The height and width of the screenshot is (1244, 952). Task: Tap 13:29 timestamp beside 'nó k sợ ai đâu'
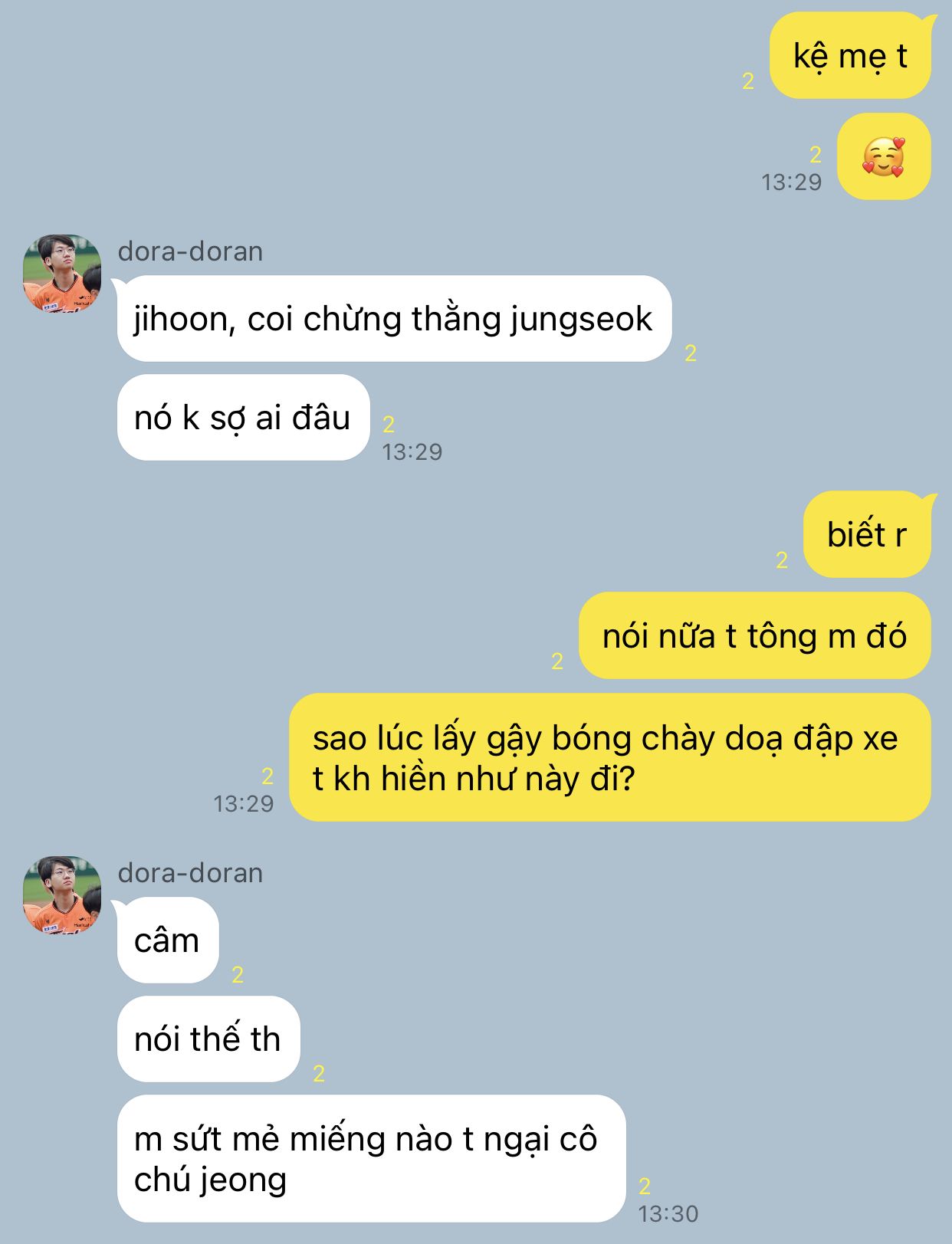[x=412, y=451]
